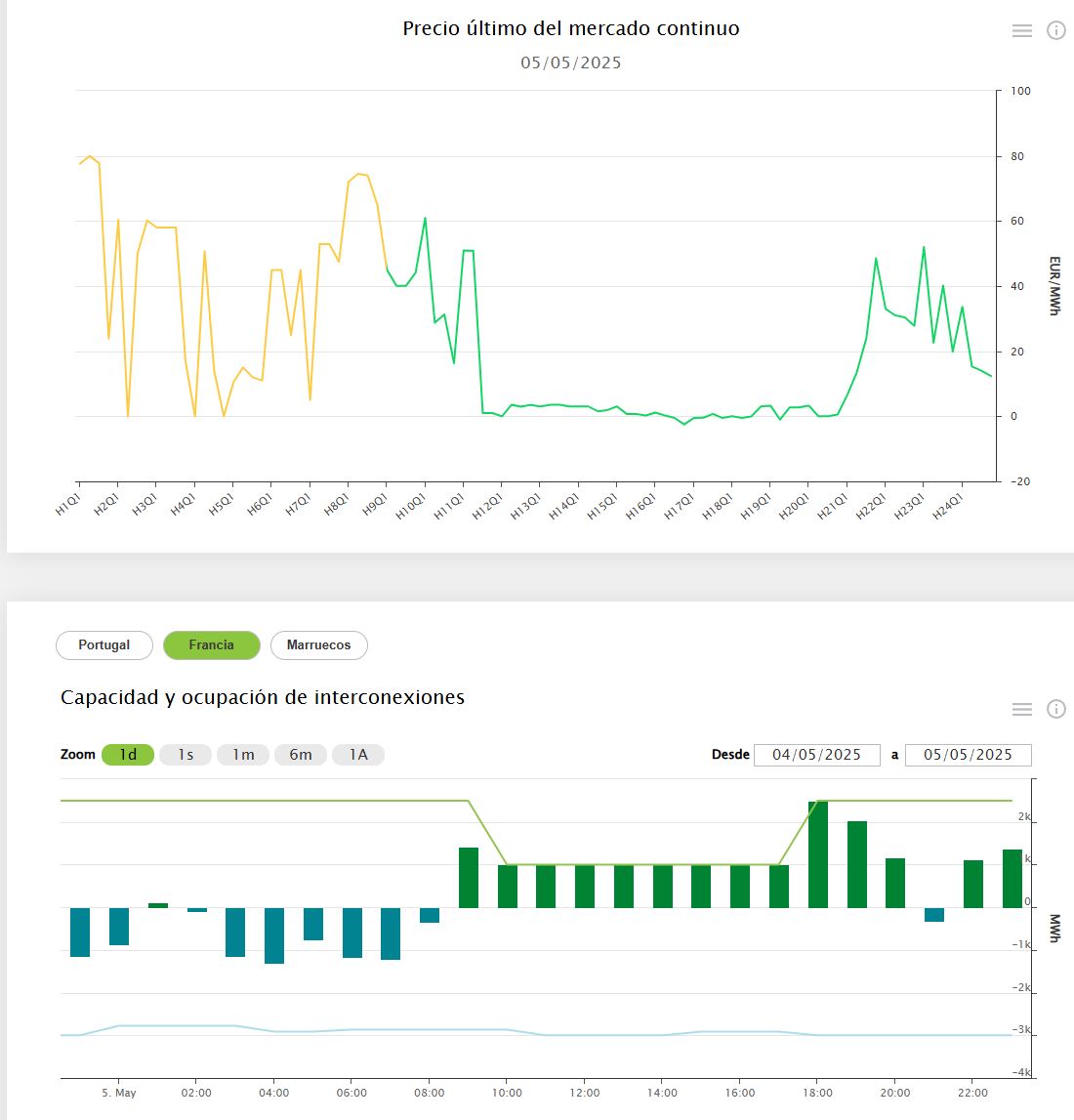Screen dimensions: 1074x1120
Task: Click the green bar at 19:00
Action: click(857, 865)
